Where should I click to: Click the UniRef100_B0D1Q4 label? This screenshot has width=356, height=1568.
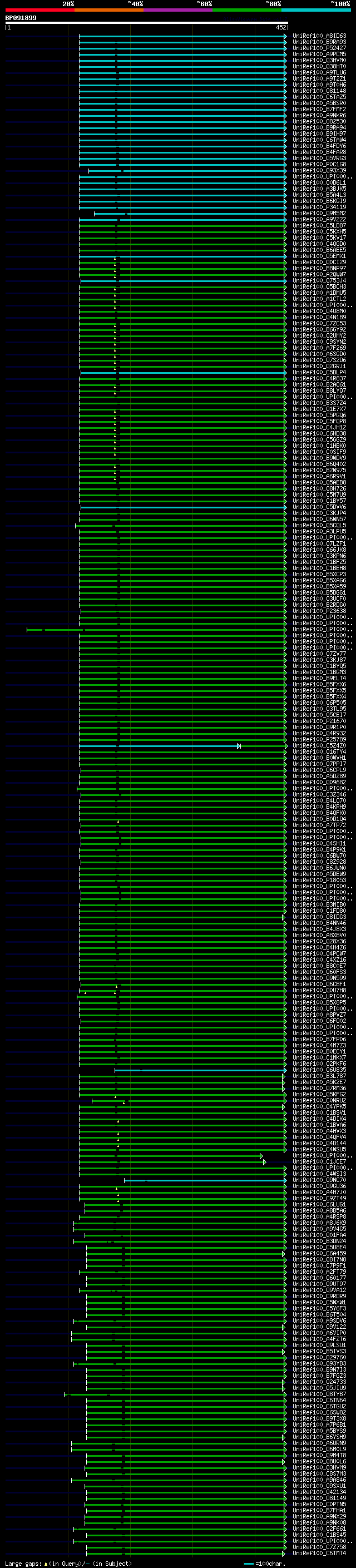tap(319, 819)
